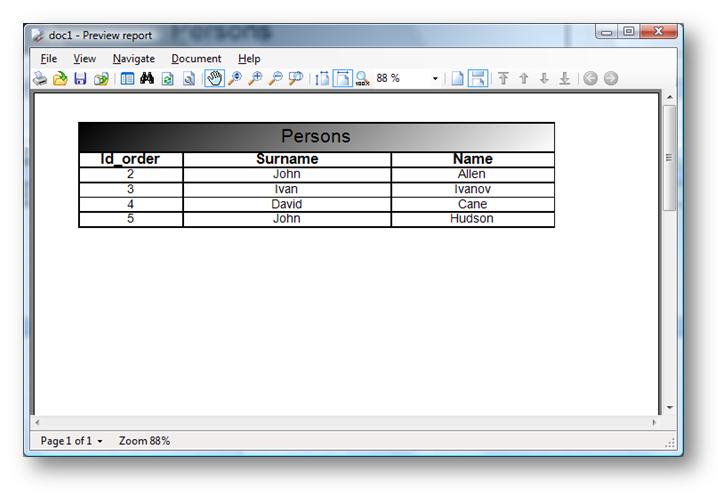
Task: Click the page icon with green refresh arrows
Action: (168, 79)
